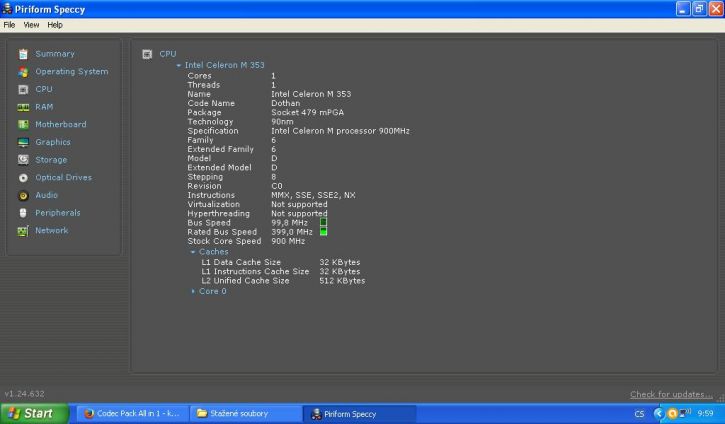Click the L2 Unified Cache Size value 512 KBytes

(x=342, y=281)
